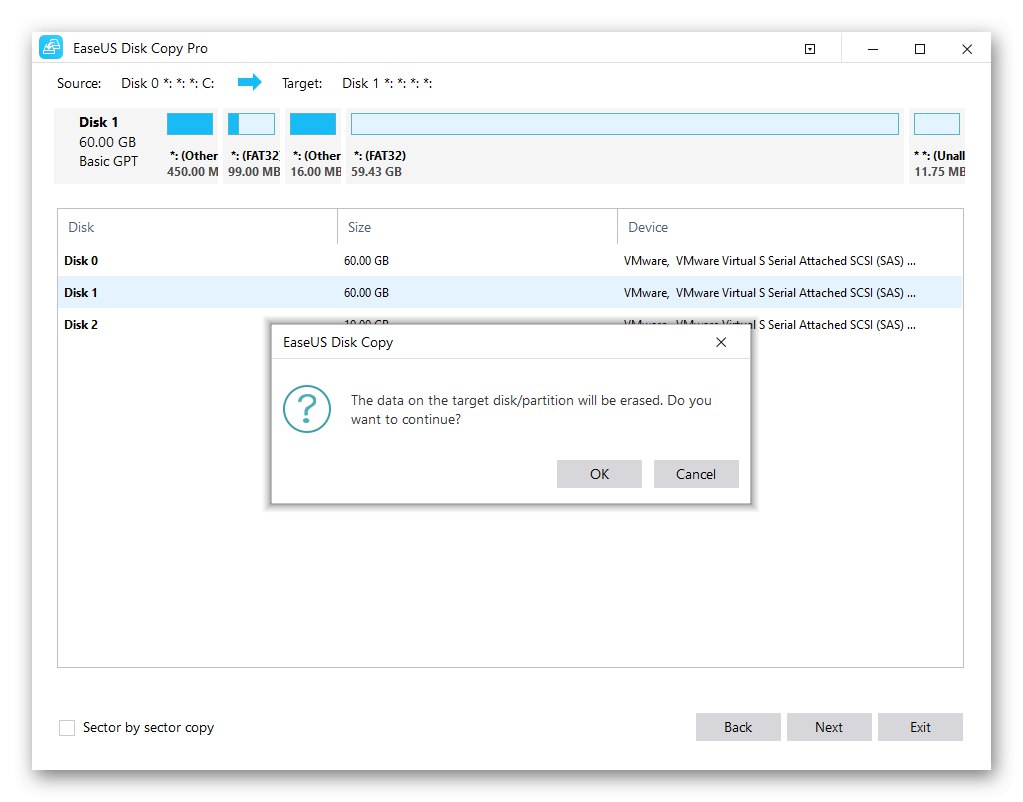
Task: Click the question mark icon in dialog
Action: [307, 409]
